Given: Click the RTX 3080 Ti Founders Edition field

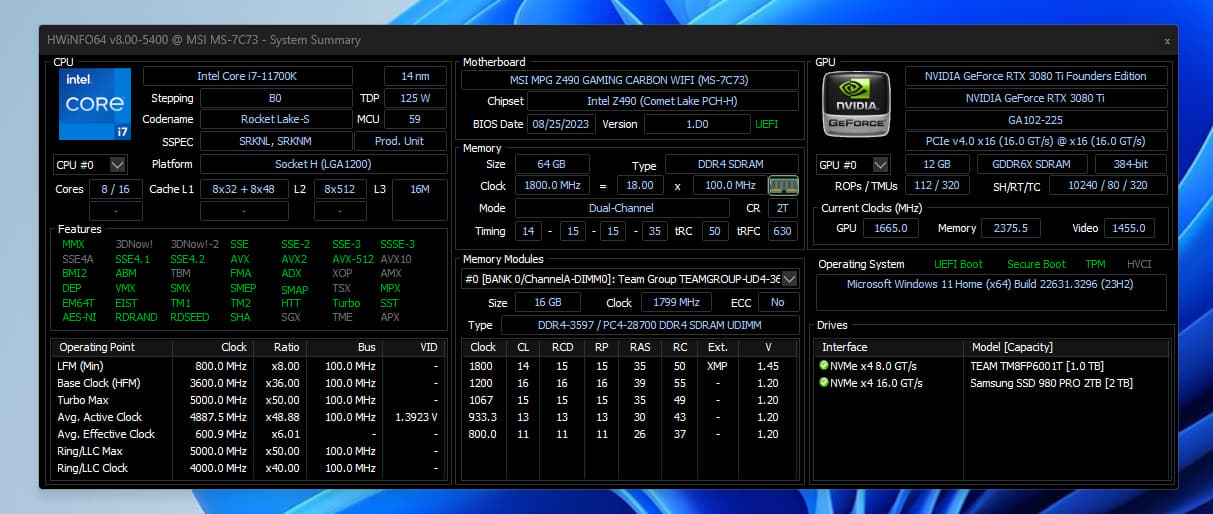Looking at the screenshot, I should coord(1036,76).
